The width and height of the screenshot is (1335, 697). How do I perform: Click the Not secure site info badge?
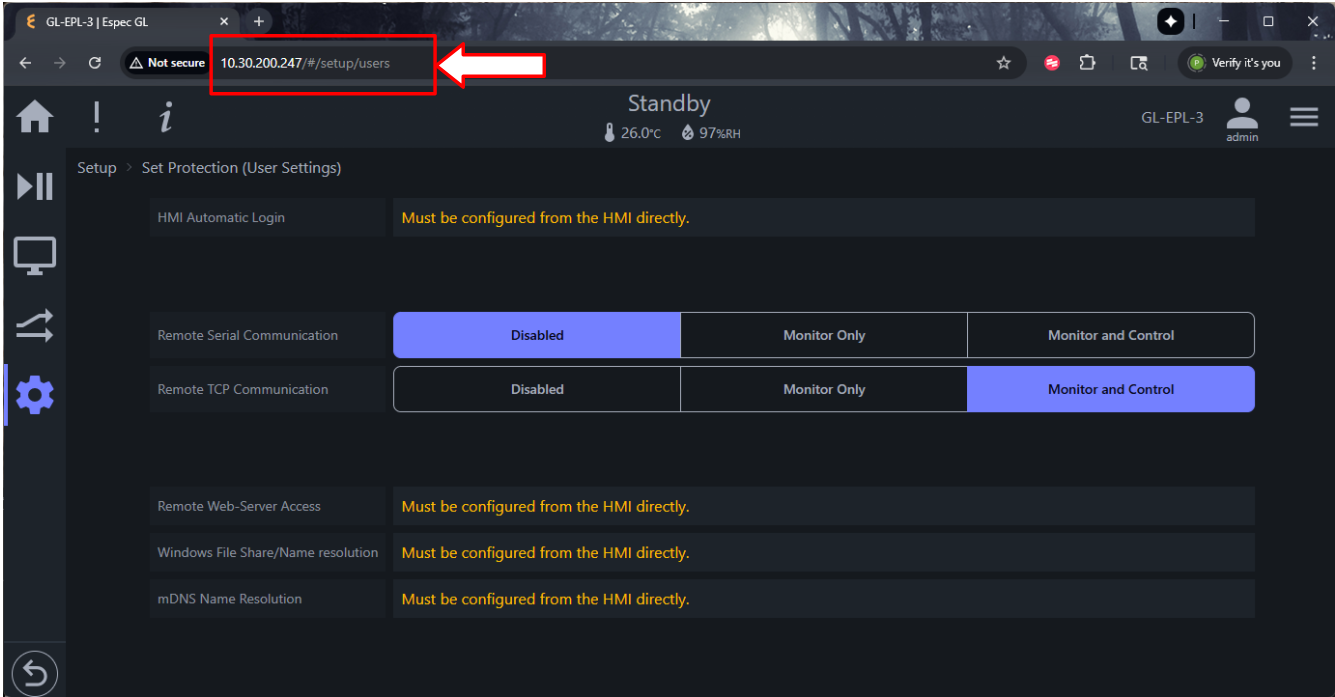(167, 63)
